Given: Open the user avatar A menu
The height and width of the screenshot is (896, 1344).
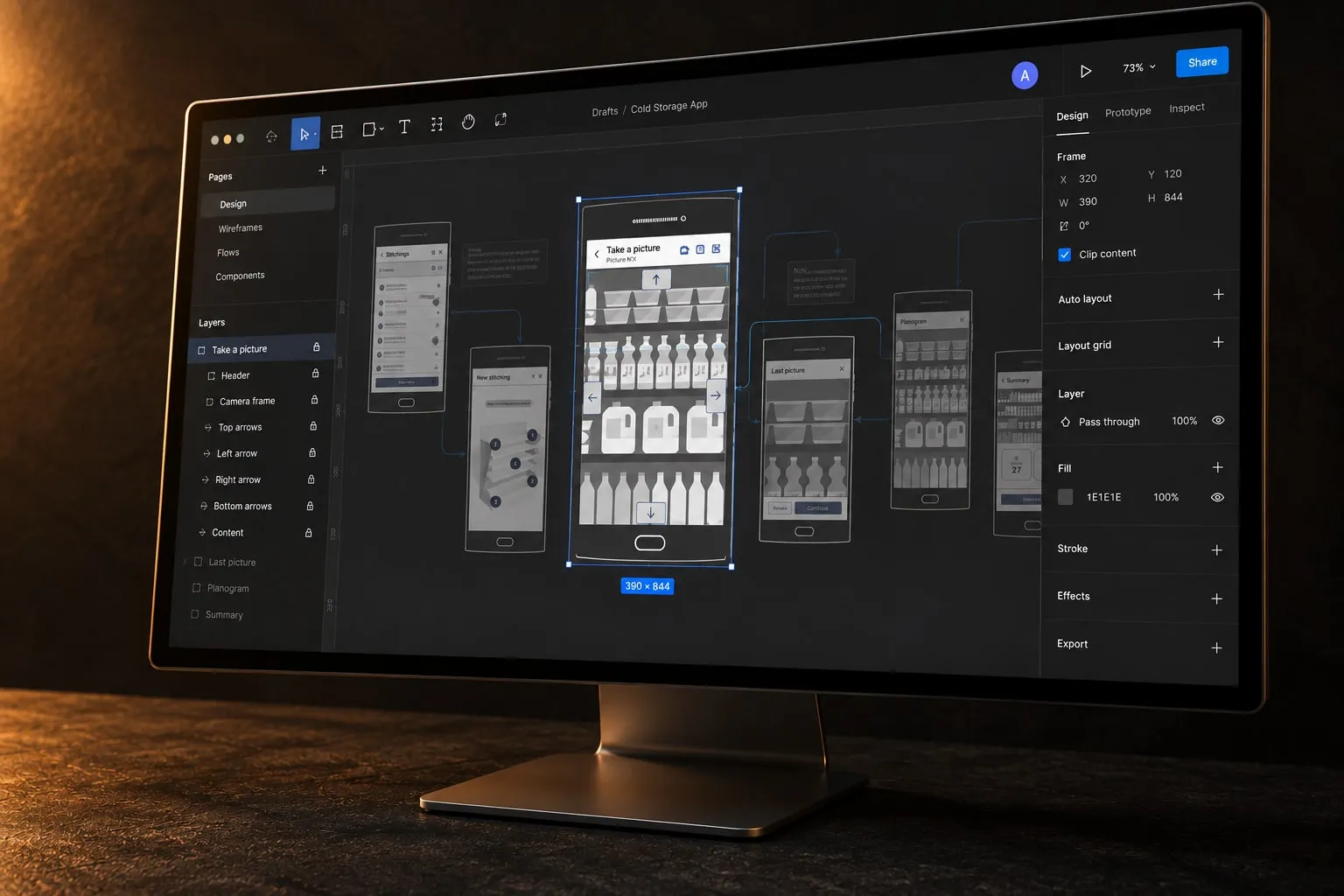Looking at the screenshot, I should point(1025,75).
